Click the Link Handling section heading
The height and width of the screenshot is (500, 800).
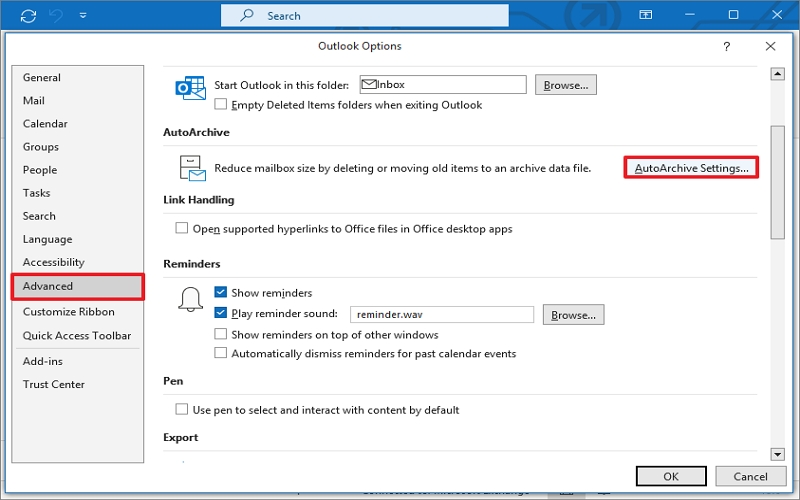coord(198,199)
